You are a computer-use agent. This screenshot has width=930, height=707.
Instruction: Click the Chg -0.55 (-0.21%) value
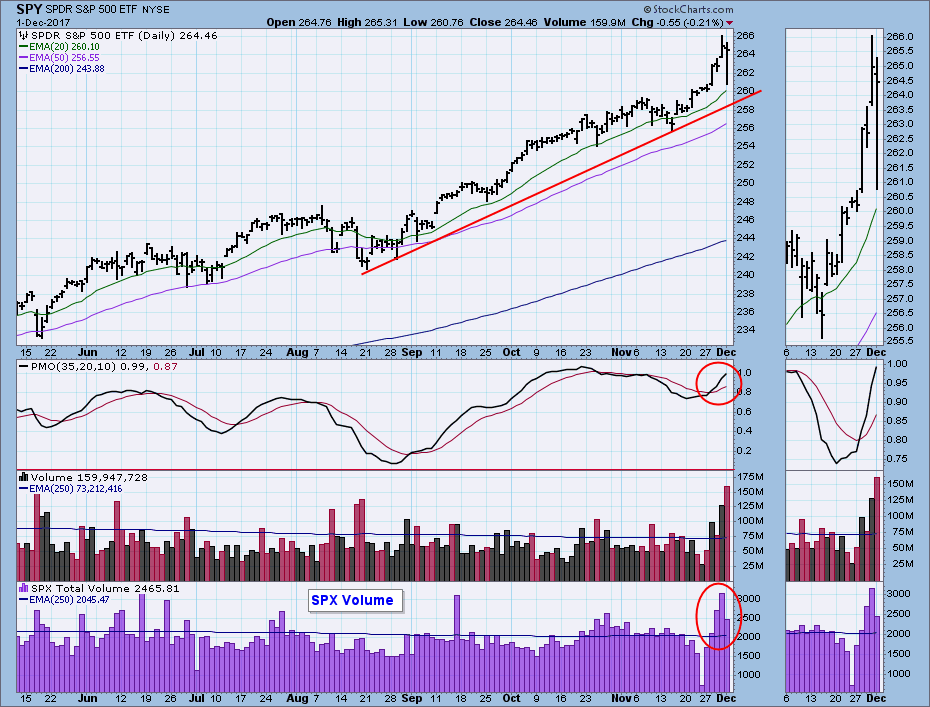677,23
